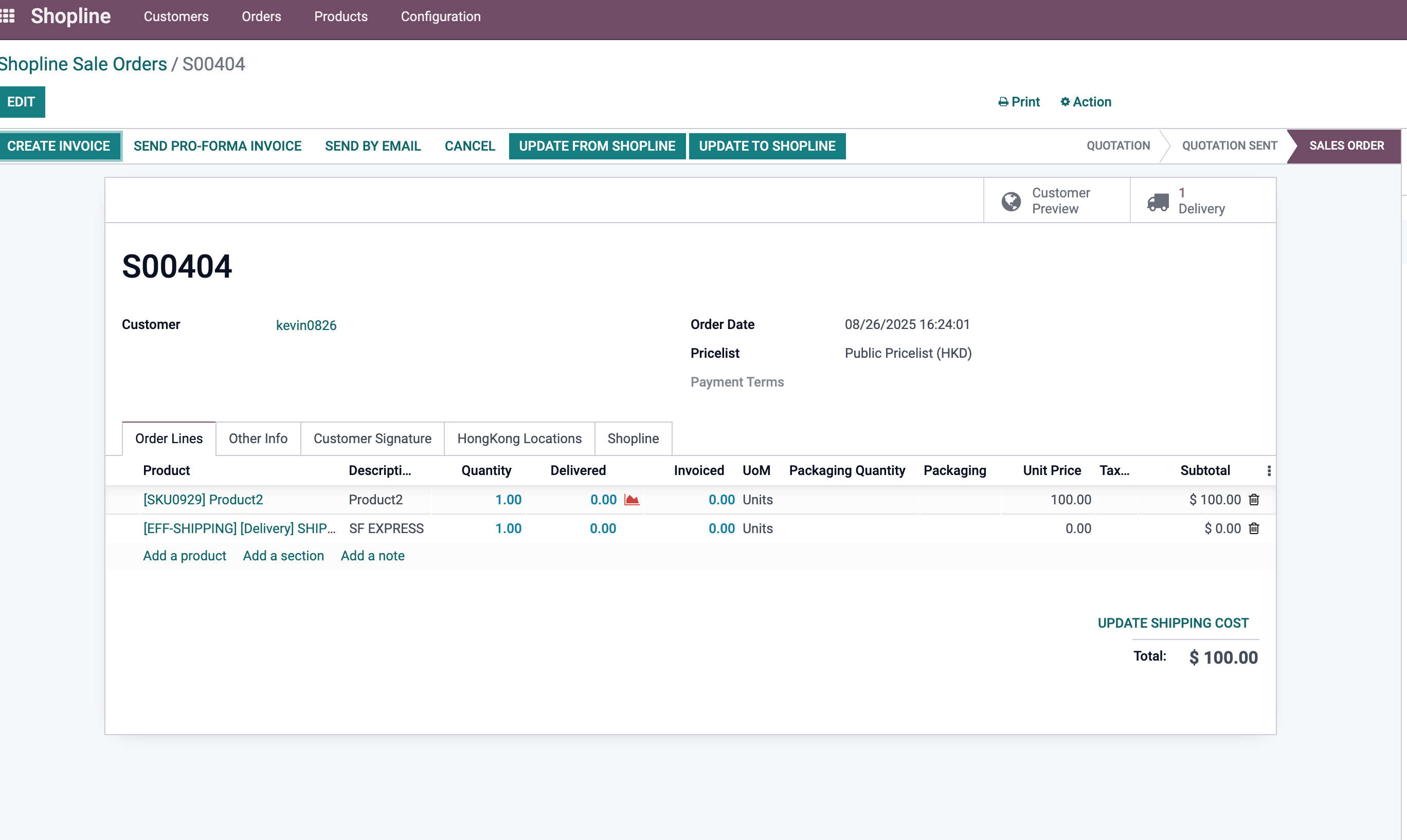The width and height of the screenshot is (1407, 840).
Task: Click Add a note
Action: (x=372, y=555)
